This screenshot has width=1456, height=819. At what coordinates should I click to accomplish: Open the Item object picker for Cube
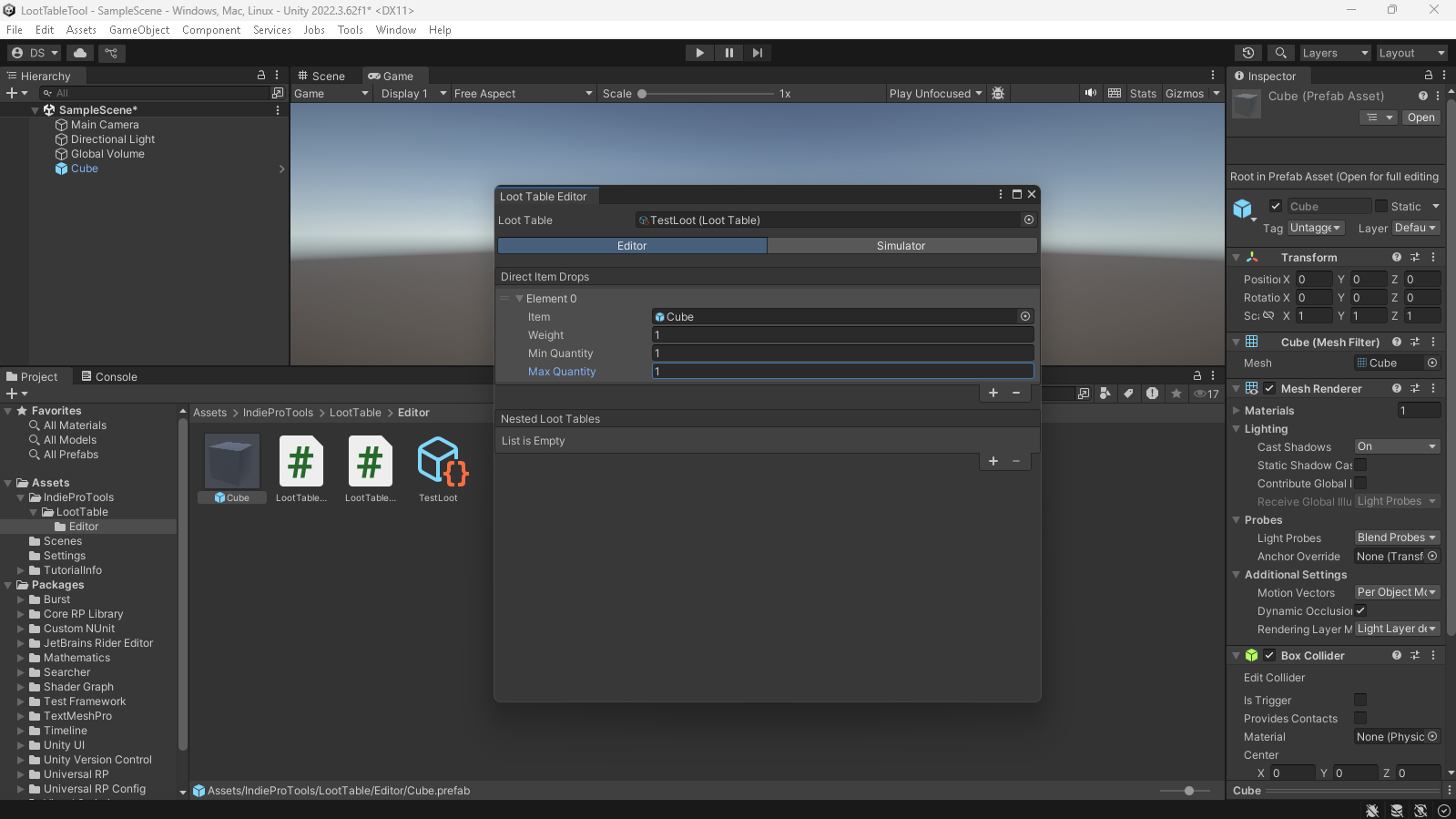pyautogui.click(x=1025, y=316)
